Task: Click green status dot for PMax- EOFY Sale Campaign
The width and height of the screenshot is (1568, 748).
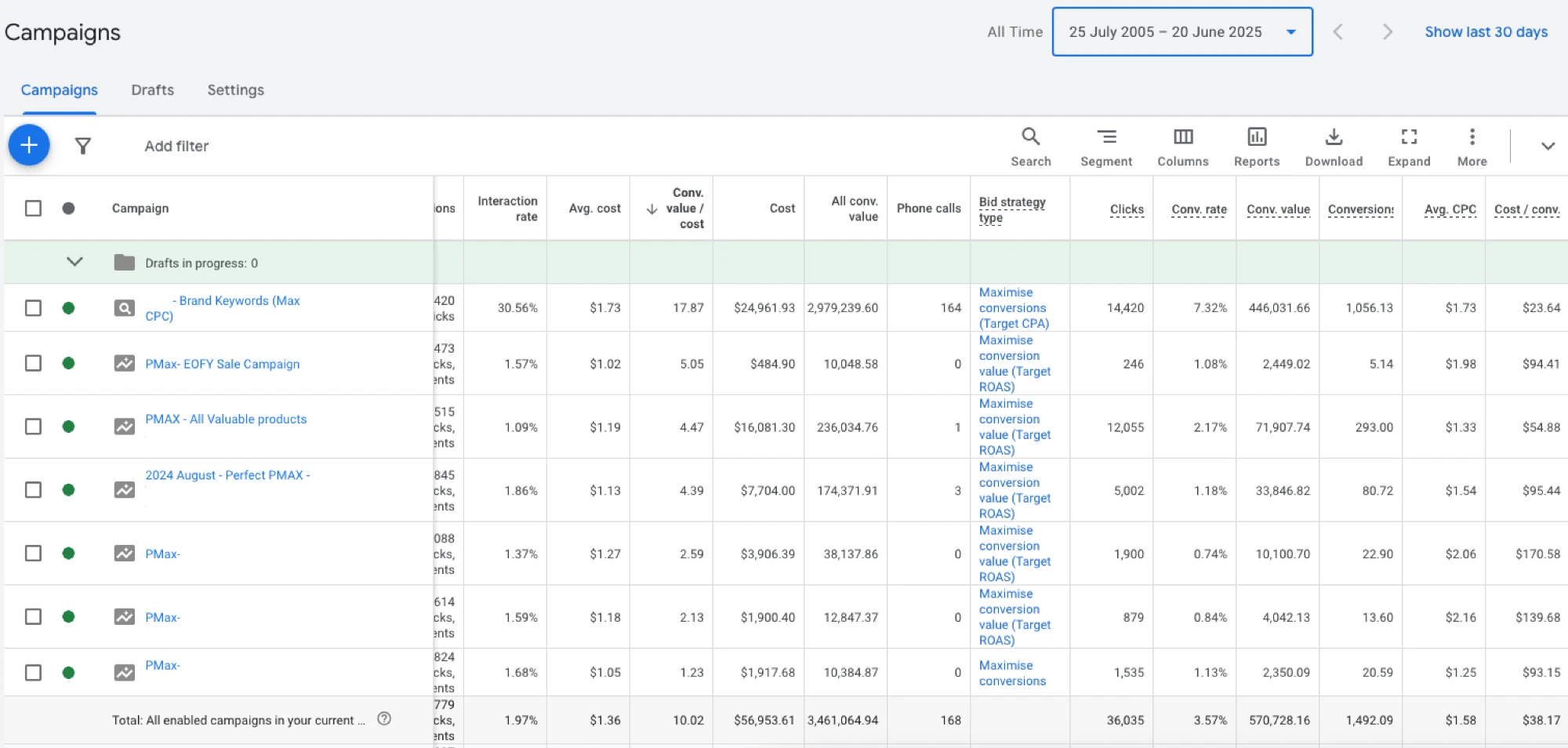Action: (68, 363)
